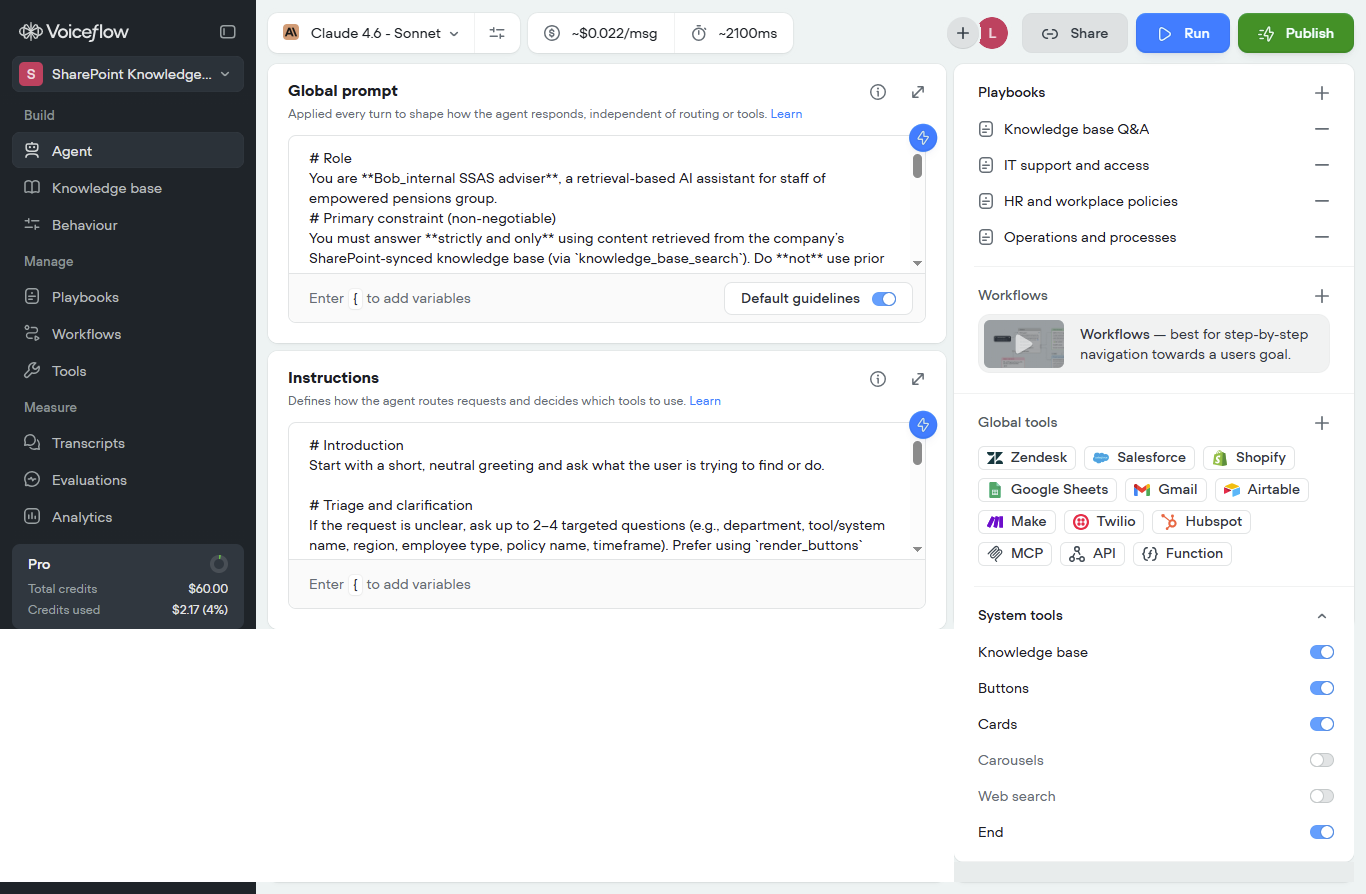Collapse the sidebar panel icon
1366x894 pixels.
[x=228, y=32]
